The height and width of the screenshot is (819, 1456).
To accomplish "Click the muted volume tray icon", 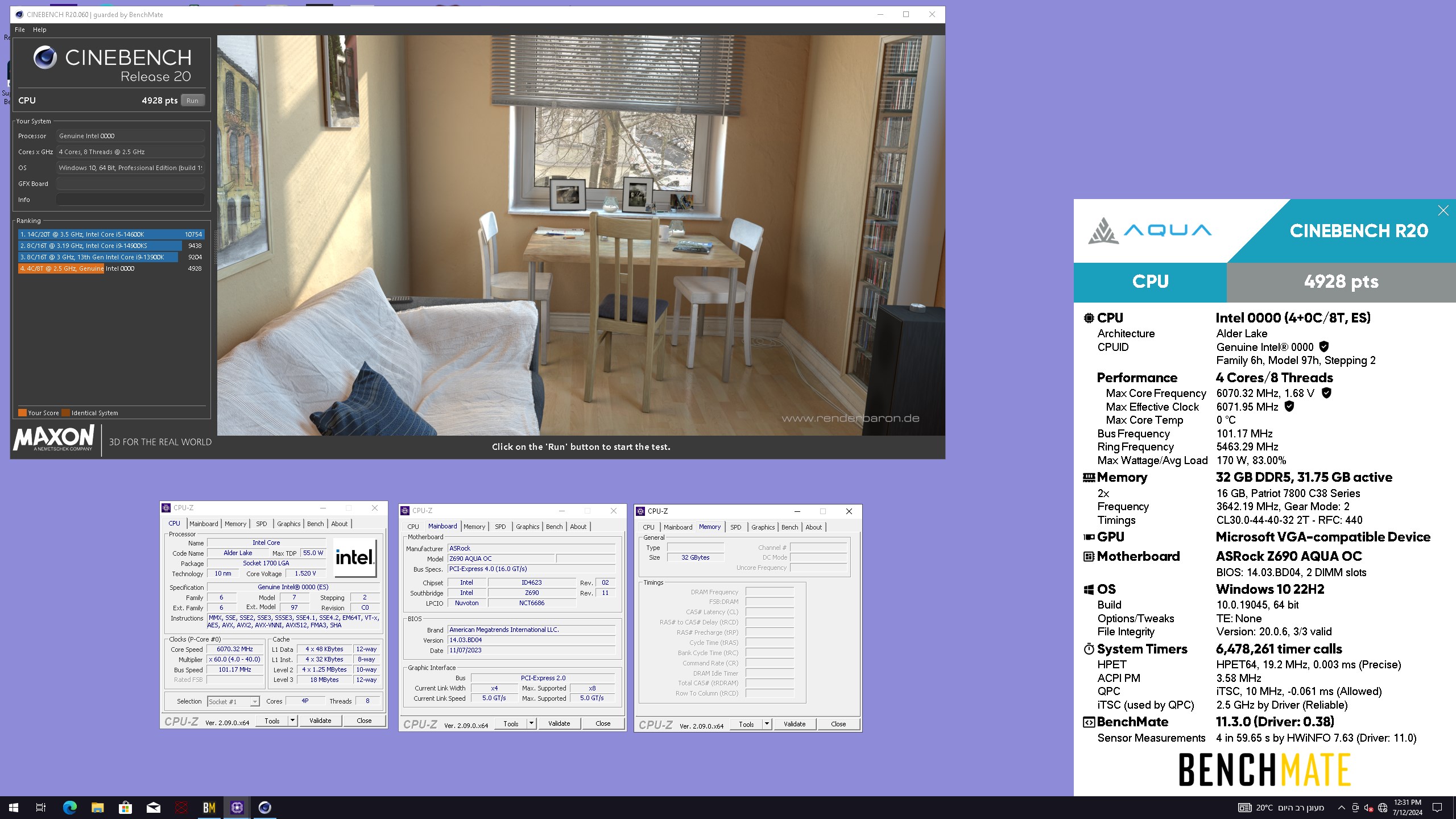I will [x=1369, y=808].
